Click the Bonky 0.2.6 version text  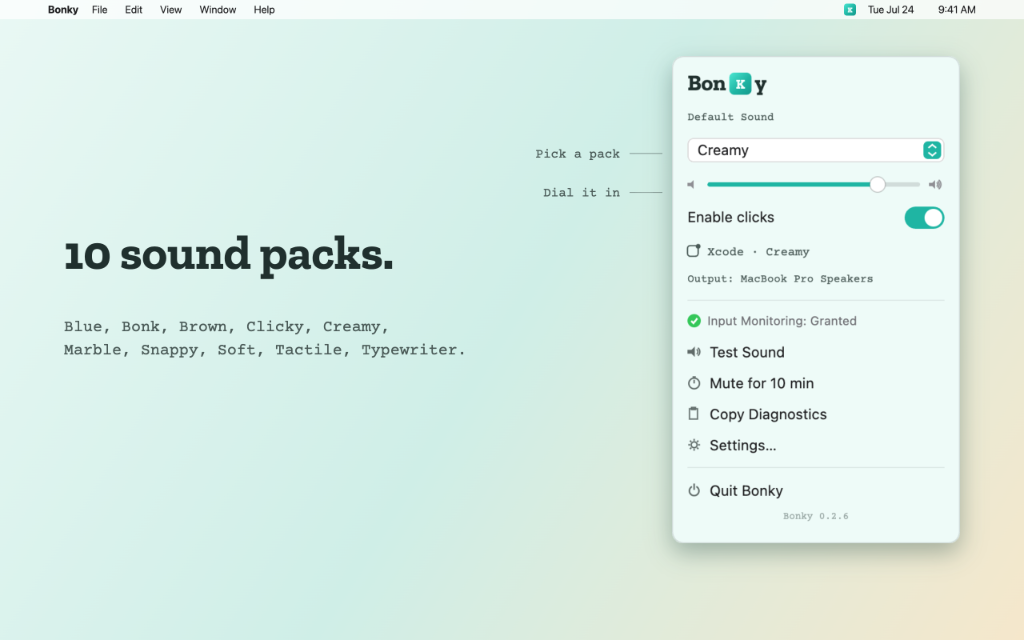[x=816, y=516]
